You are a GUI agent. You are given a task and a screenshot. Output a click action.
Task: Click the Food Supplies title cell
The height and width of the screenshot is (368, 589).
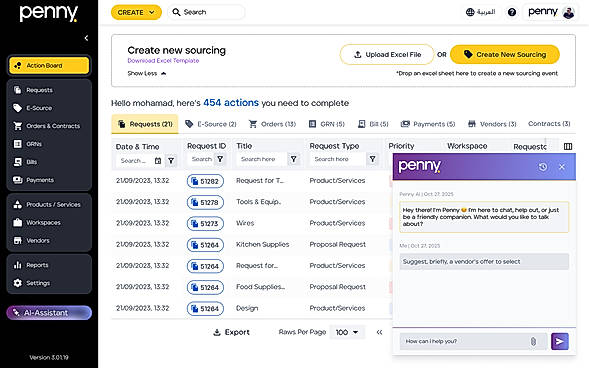(260, 287)
